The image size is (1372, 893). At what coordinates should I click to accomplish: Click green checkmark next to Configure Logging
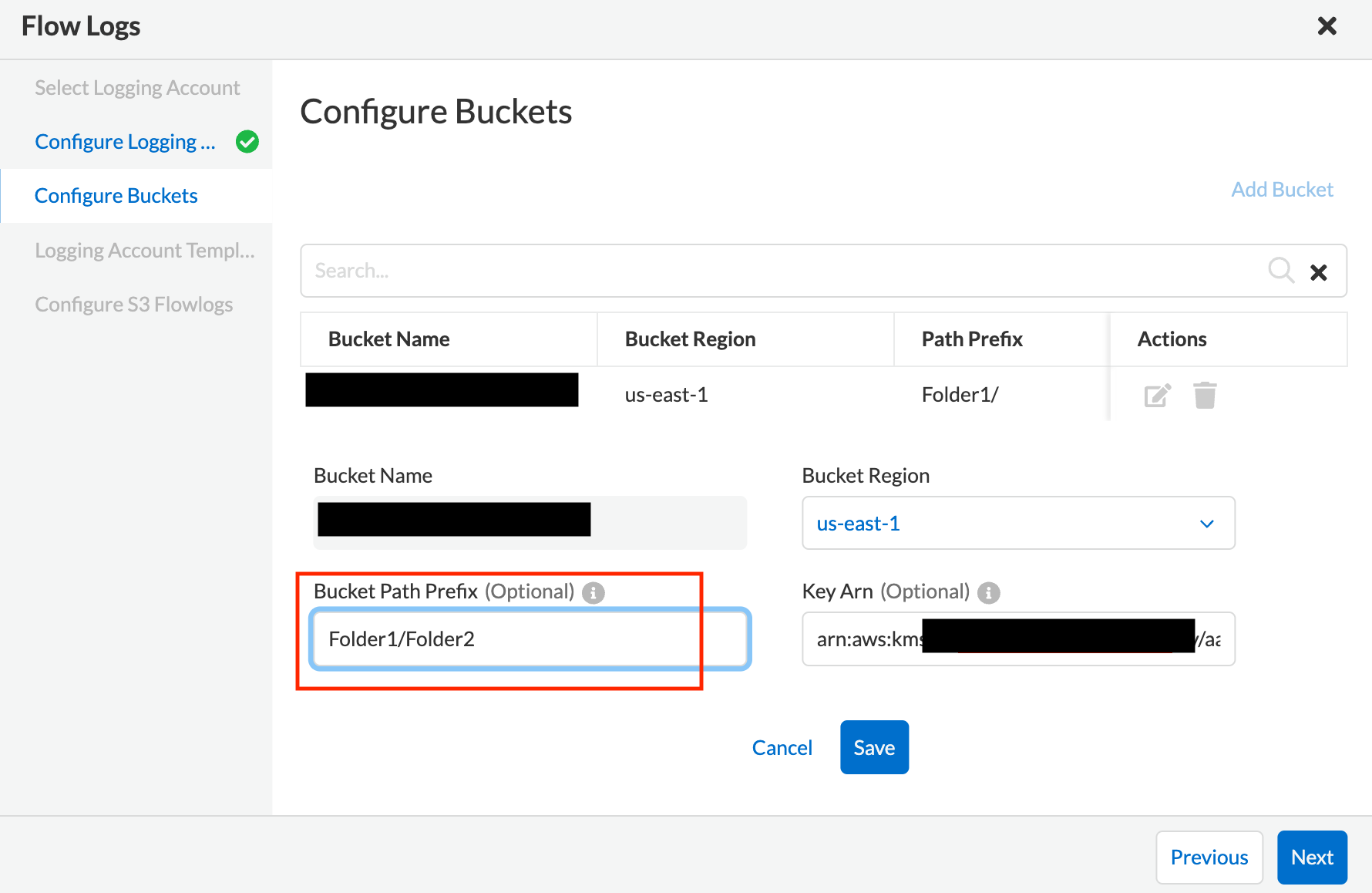[247, 142]
